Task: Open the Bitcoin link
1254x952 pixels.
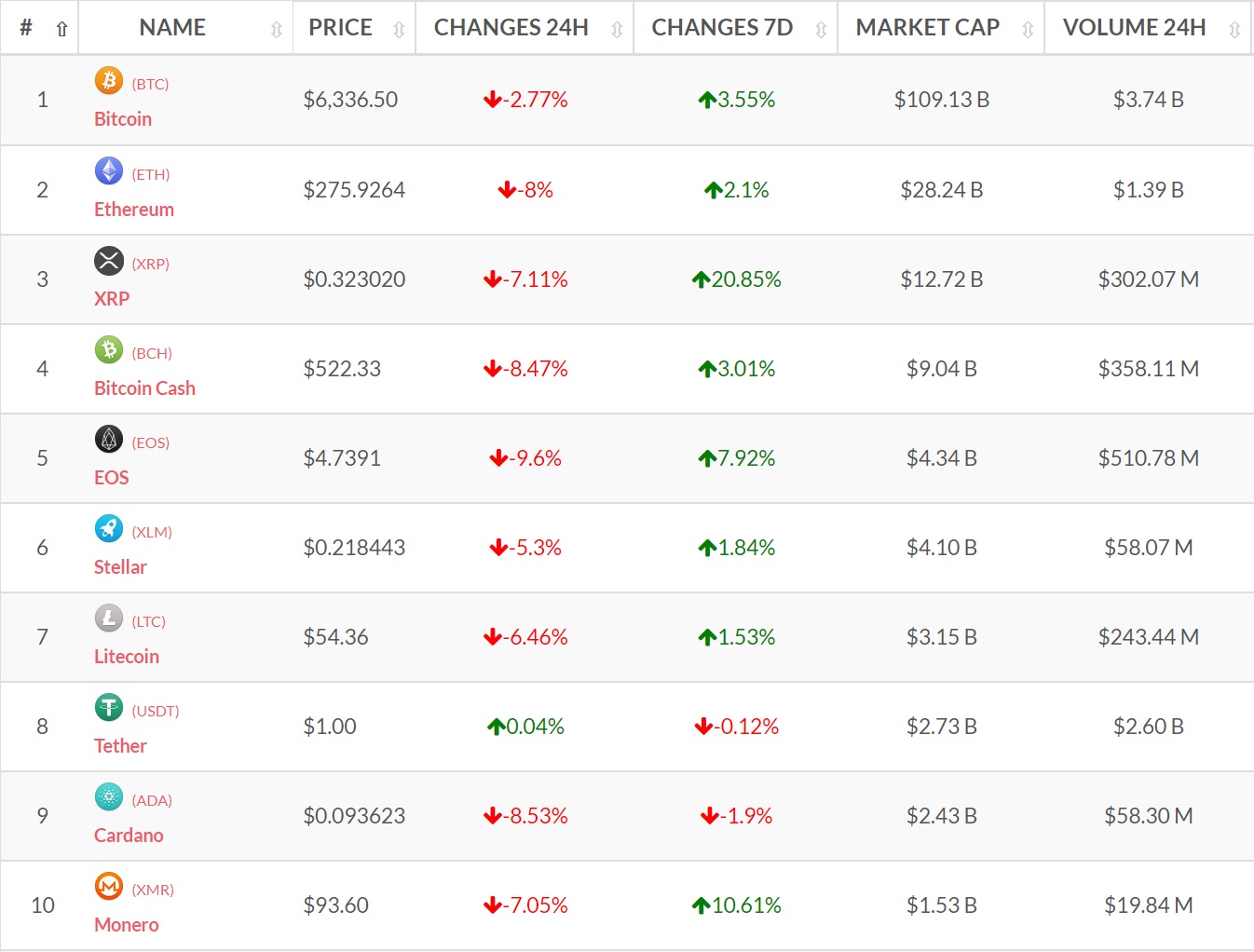Action: click(x=123, y=119)
